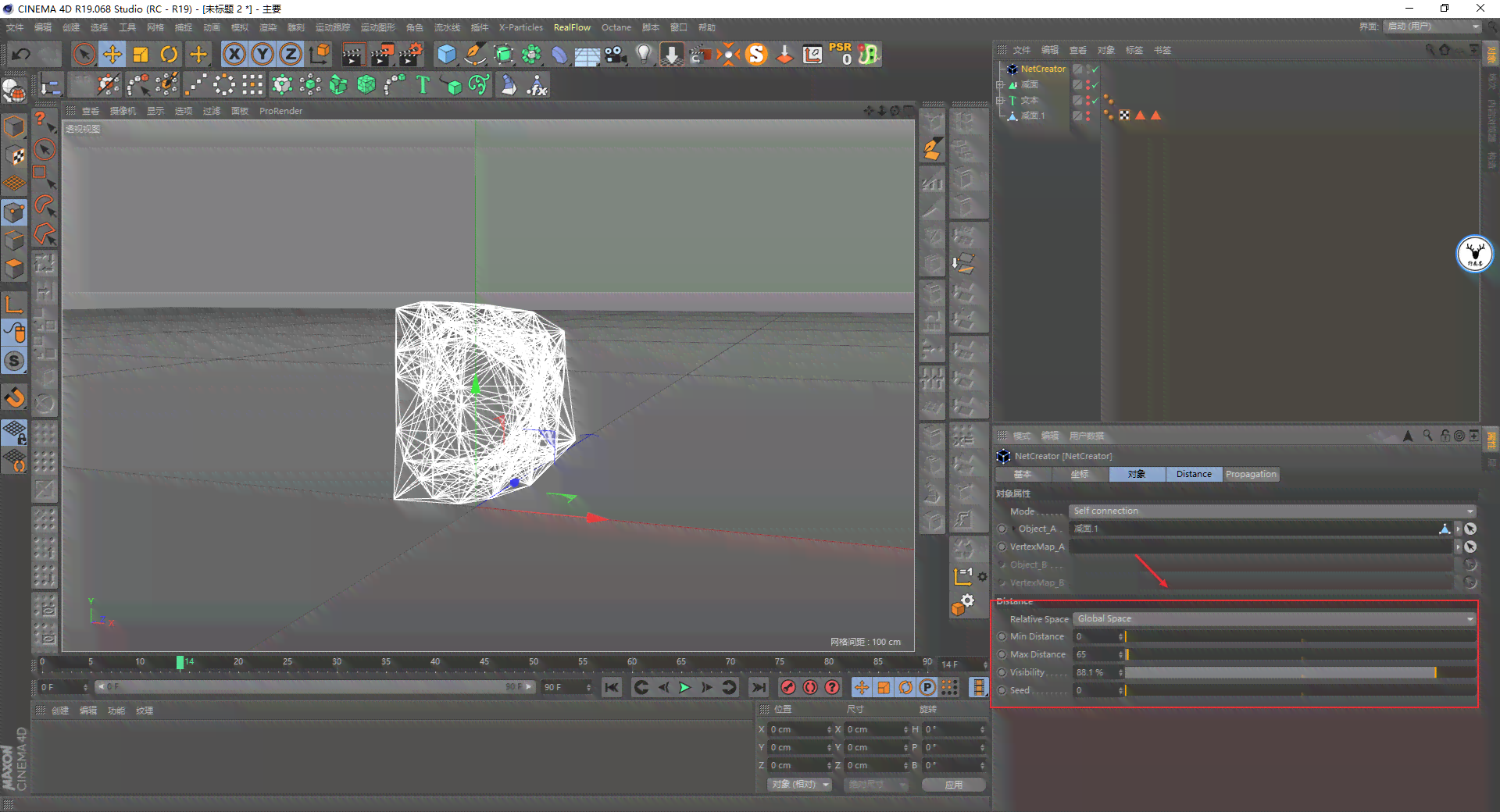Open the Mode Self connection dropdown
1500x812 pixels.
(x=1272, y=511)
